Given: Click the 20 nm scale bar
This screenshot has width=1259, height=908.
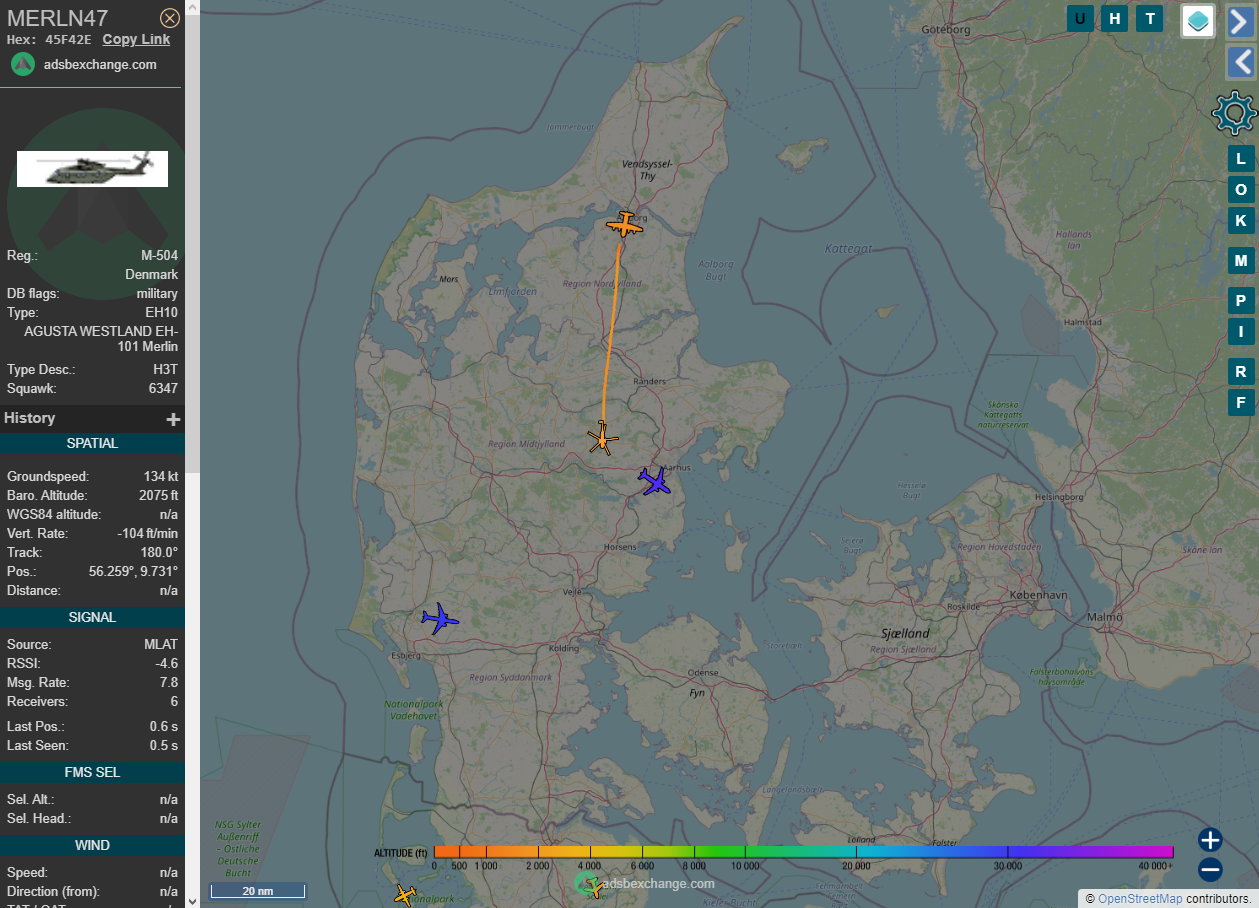Looking at the screenshot, I should [x=257, y=890].
